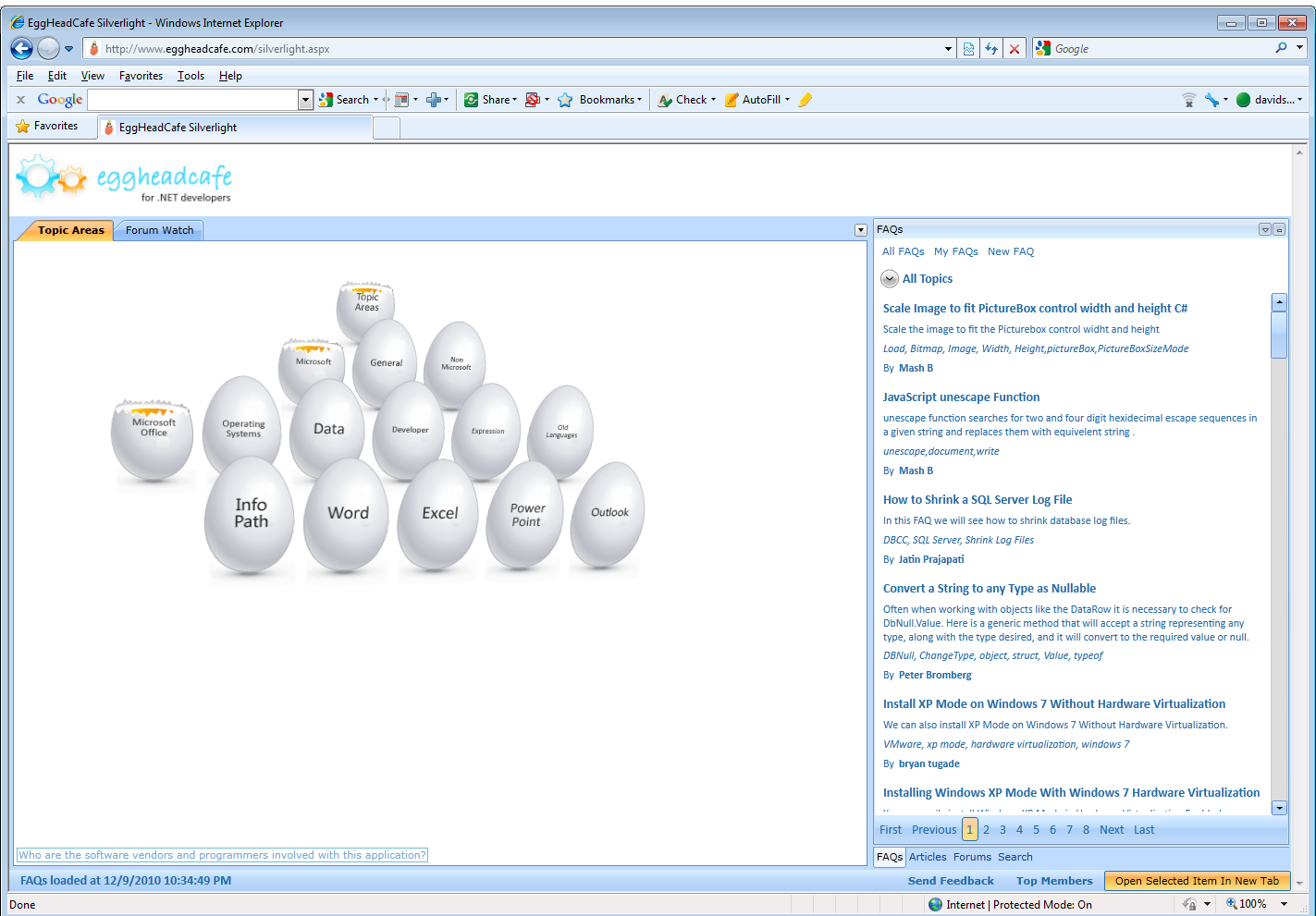Open the zoom level 100% dropdown
Viewport: 1316px width, 916px height.
1284,904
